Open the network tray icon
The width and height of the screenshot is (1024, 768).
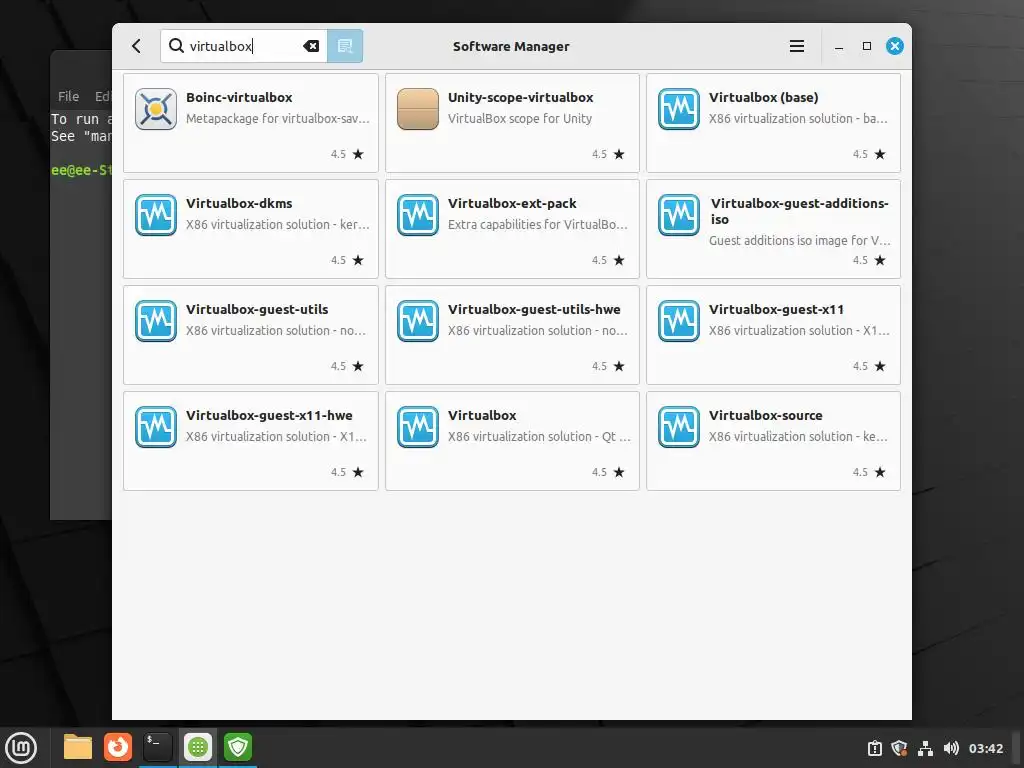pos(925,748)
